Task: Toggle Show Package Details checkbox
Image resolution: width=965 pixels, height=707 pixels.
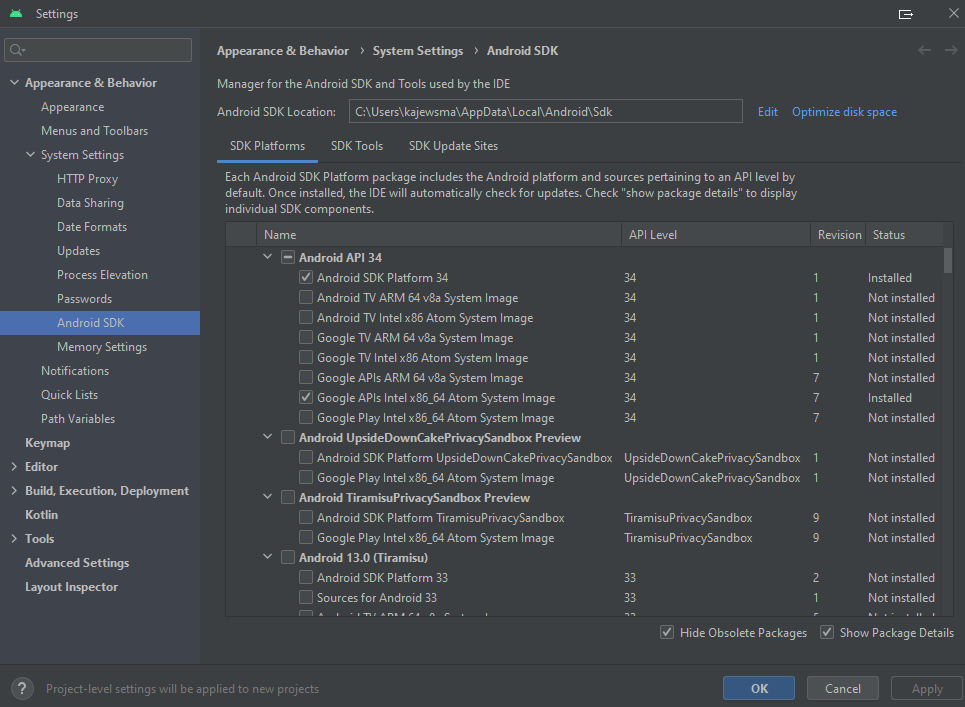Action: pos(827,632)
